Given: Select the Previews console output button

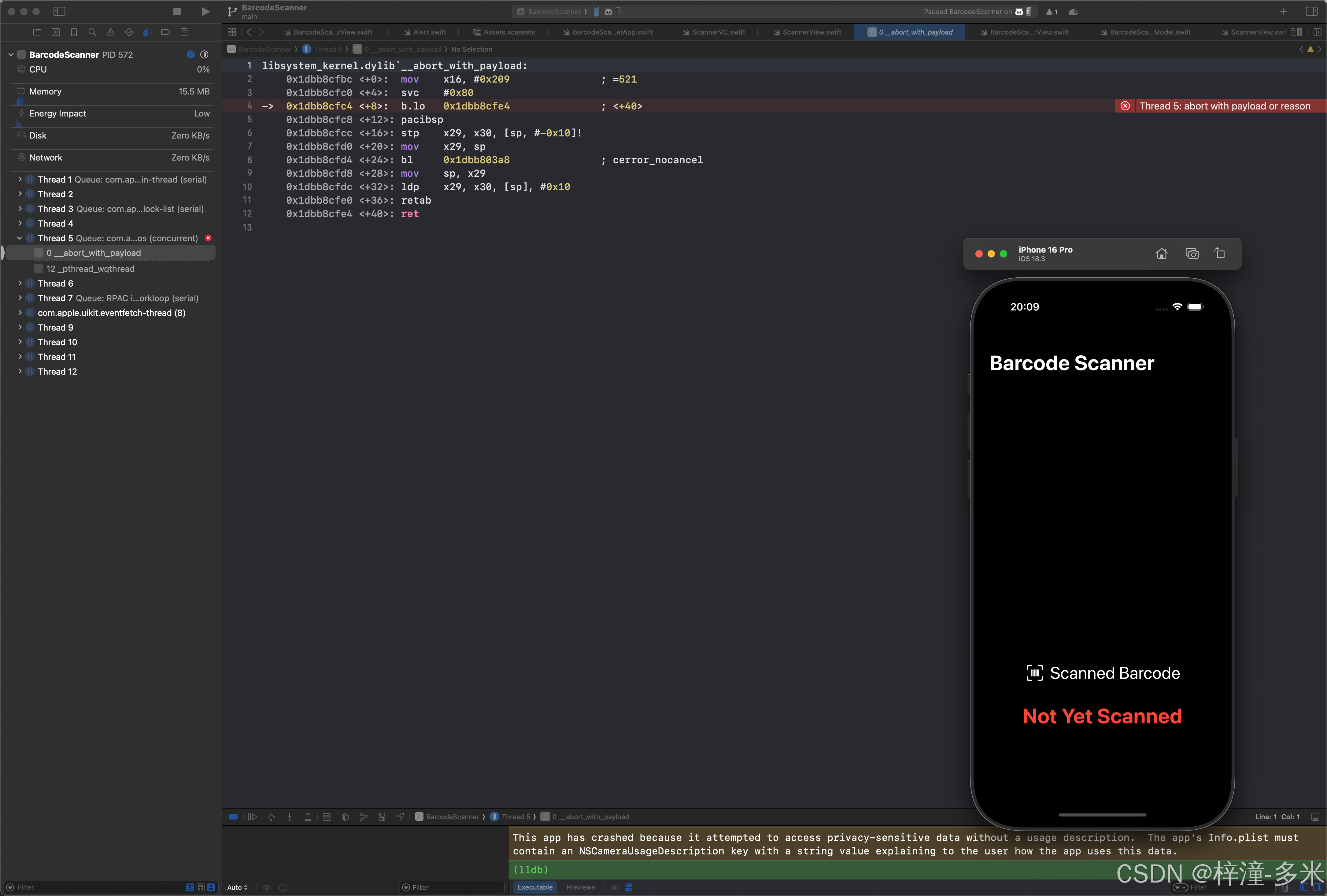Looking at the screenshot, I should pos(580,887).
